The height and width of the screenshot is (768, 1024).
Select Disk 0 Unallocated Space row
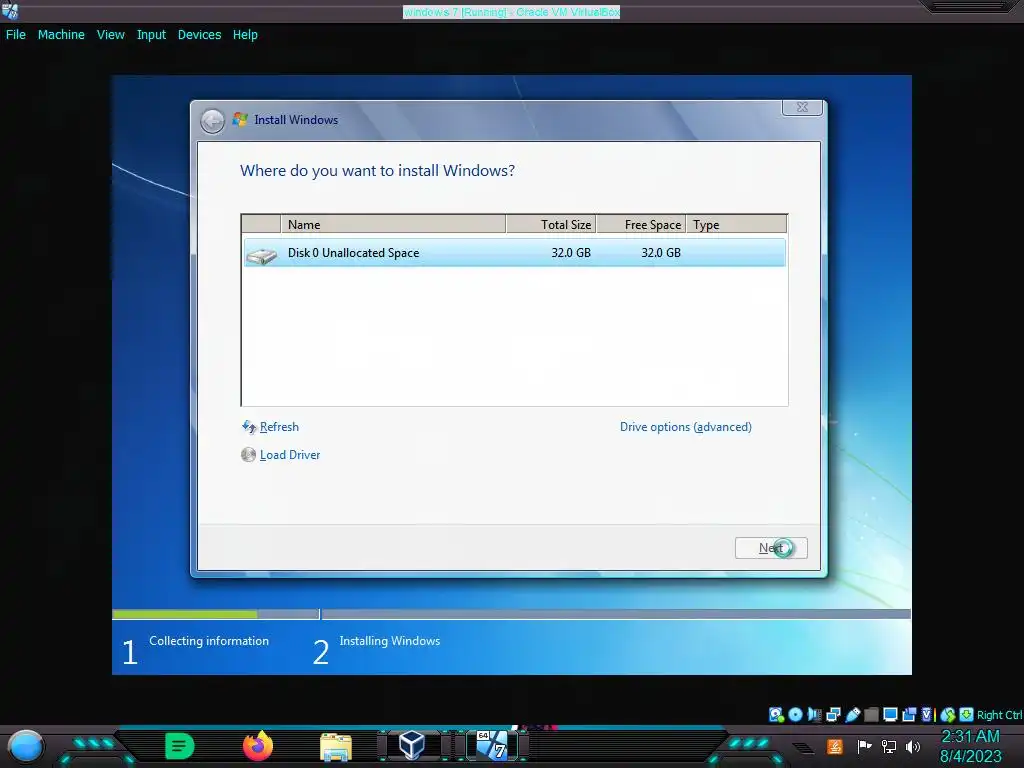pyautogui.click(x=515, y=253)
